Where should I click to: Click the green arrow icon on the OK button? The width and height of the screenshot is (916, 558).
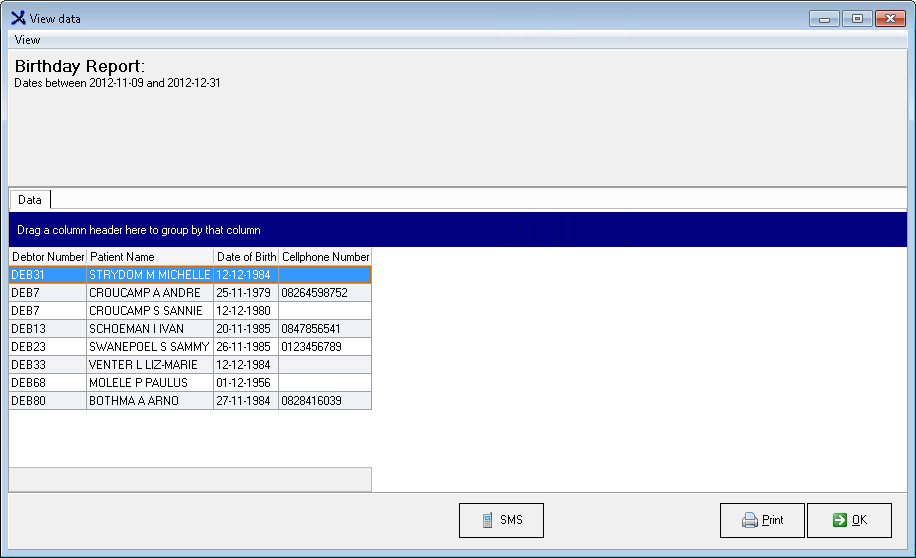point(839,520)
